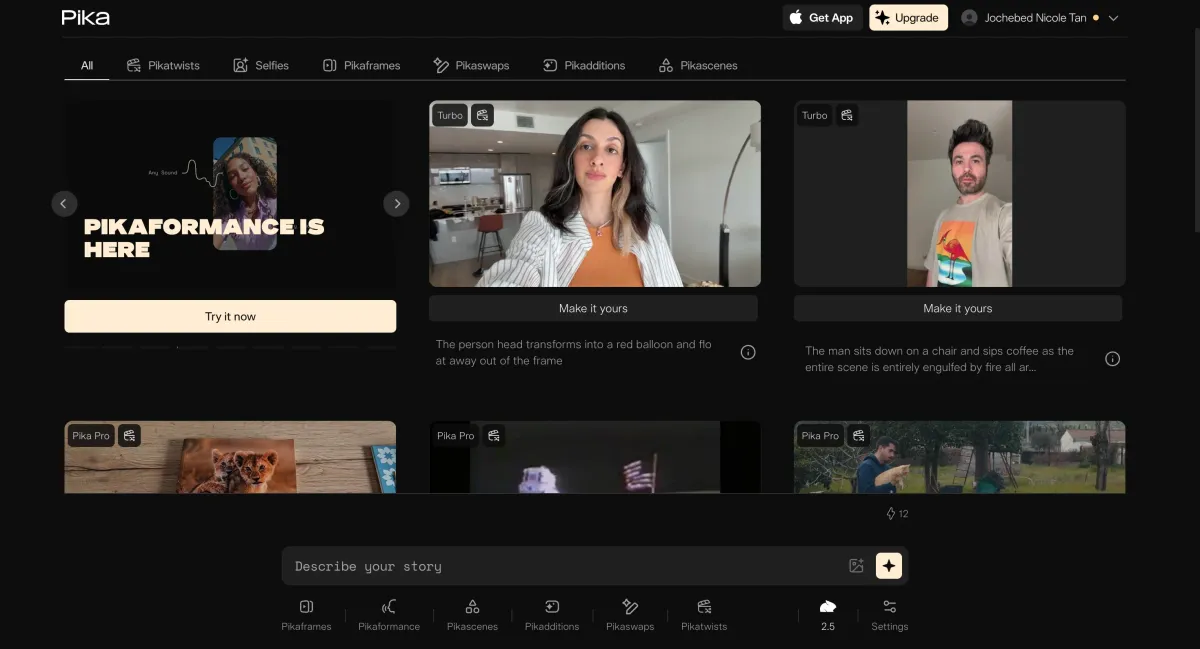Select the Pikaswaps tool in bottom toolbar

tap(630, 613)
